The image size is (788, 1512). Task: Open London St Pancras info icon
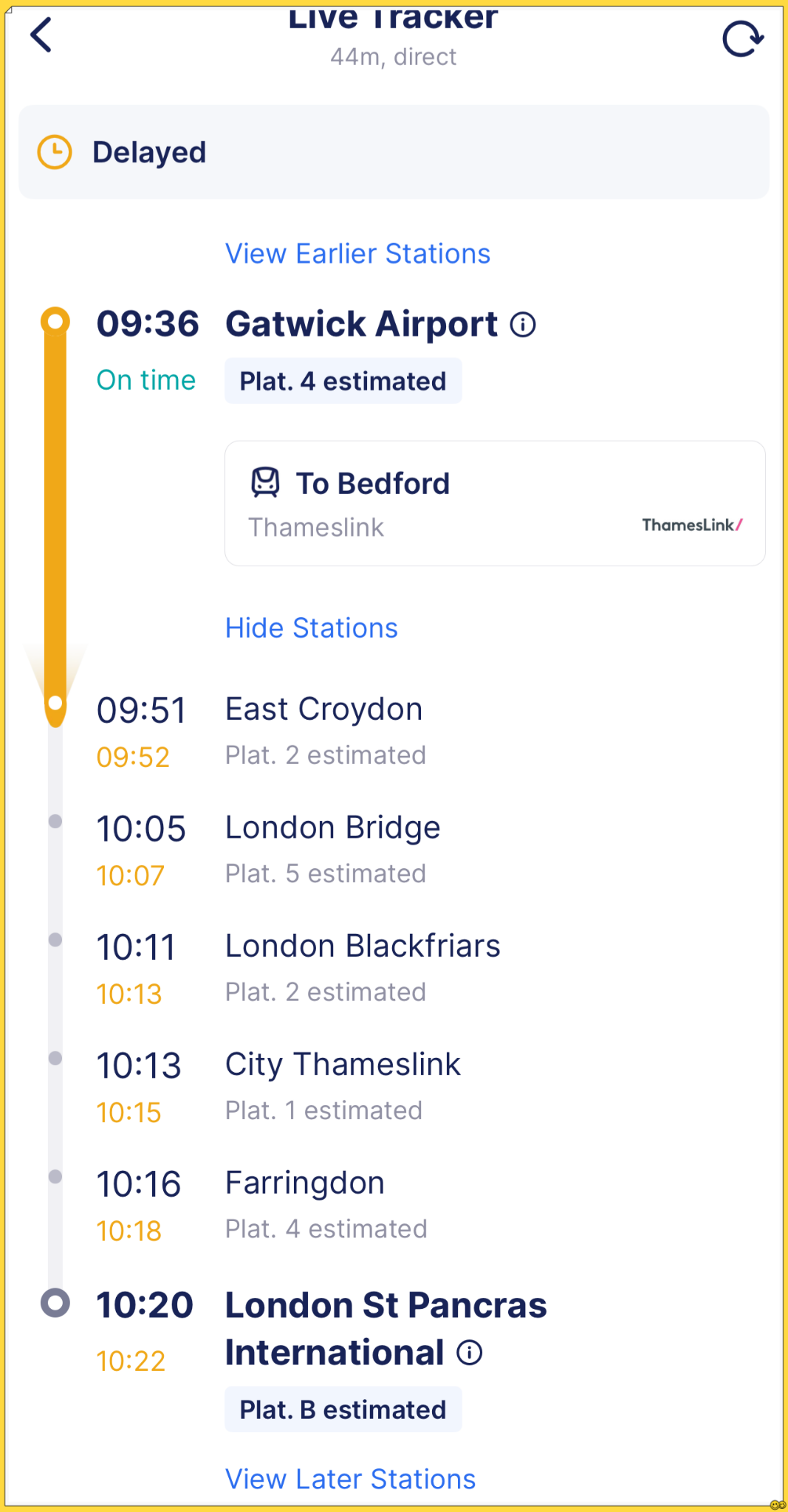point(470,1353)
